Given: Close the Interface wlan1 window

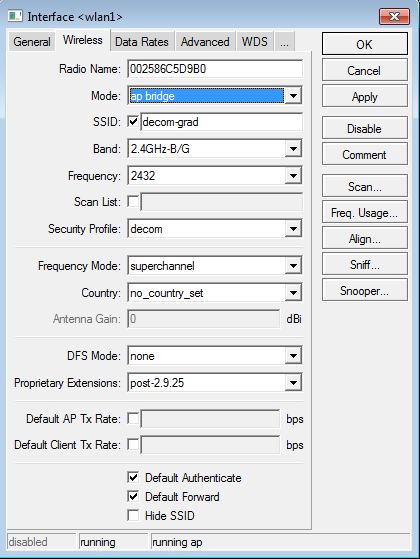Looking at the screenshot, I should [x=394, y=16].
